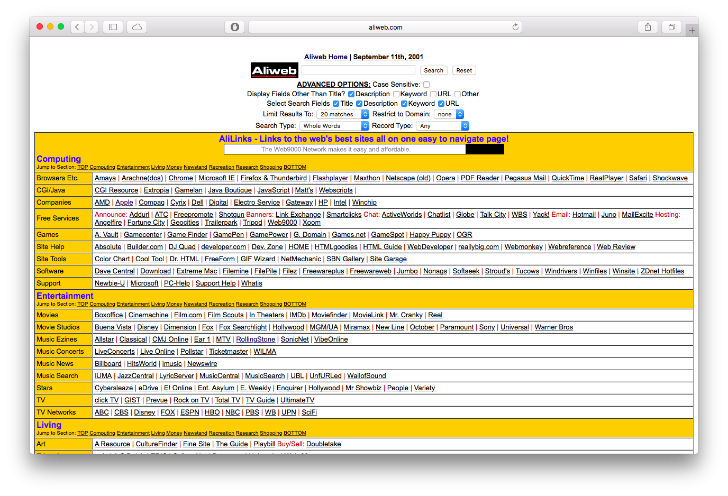Click the Aliweb logo image
728x496 pixels.
[x=274, y=71]
